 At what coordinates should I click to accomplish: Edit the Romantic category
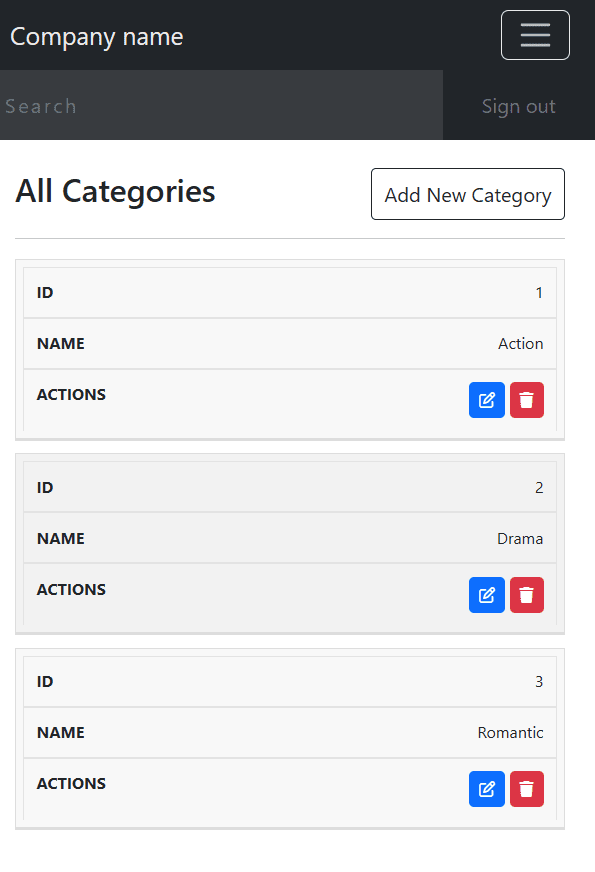pyautogui.click(x=487, y=789)
